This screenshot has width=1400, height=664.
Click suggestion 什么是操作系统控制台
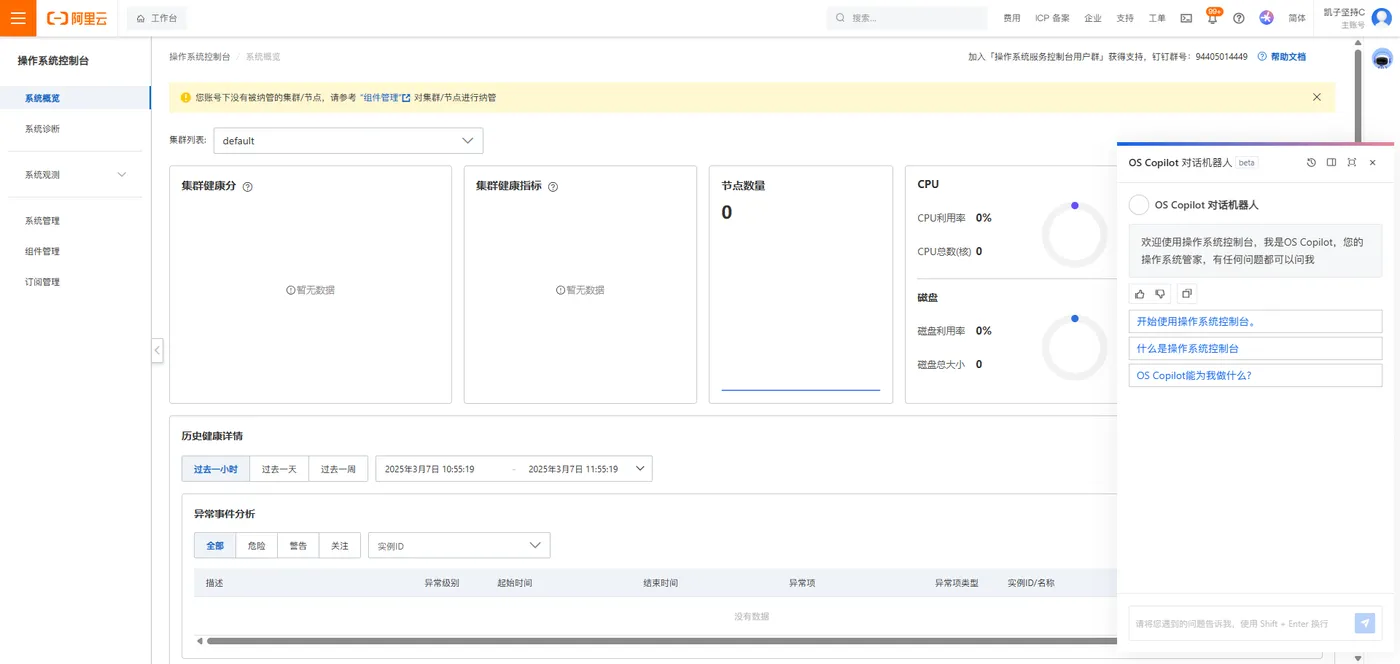pos(1255,349)
